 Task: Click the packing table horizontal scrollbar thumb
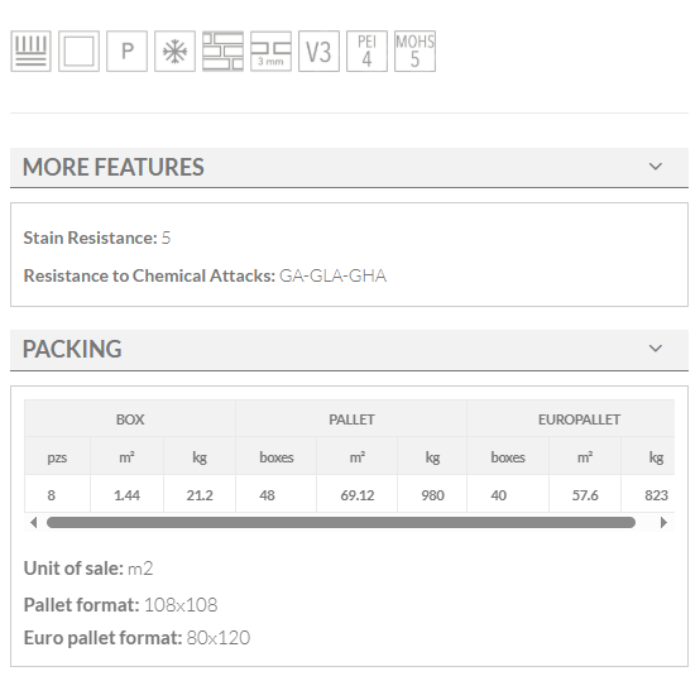click(340, 522)
